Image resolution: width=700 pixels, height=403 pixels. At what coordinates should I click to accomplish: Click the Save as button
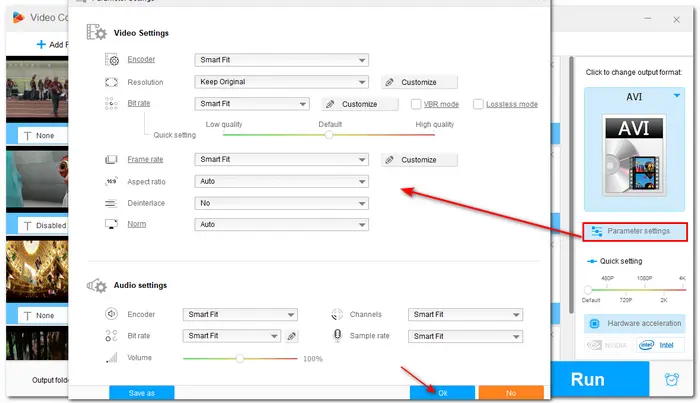click(142, 393)
